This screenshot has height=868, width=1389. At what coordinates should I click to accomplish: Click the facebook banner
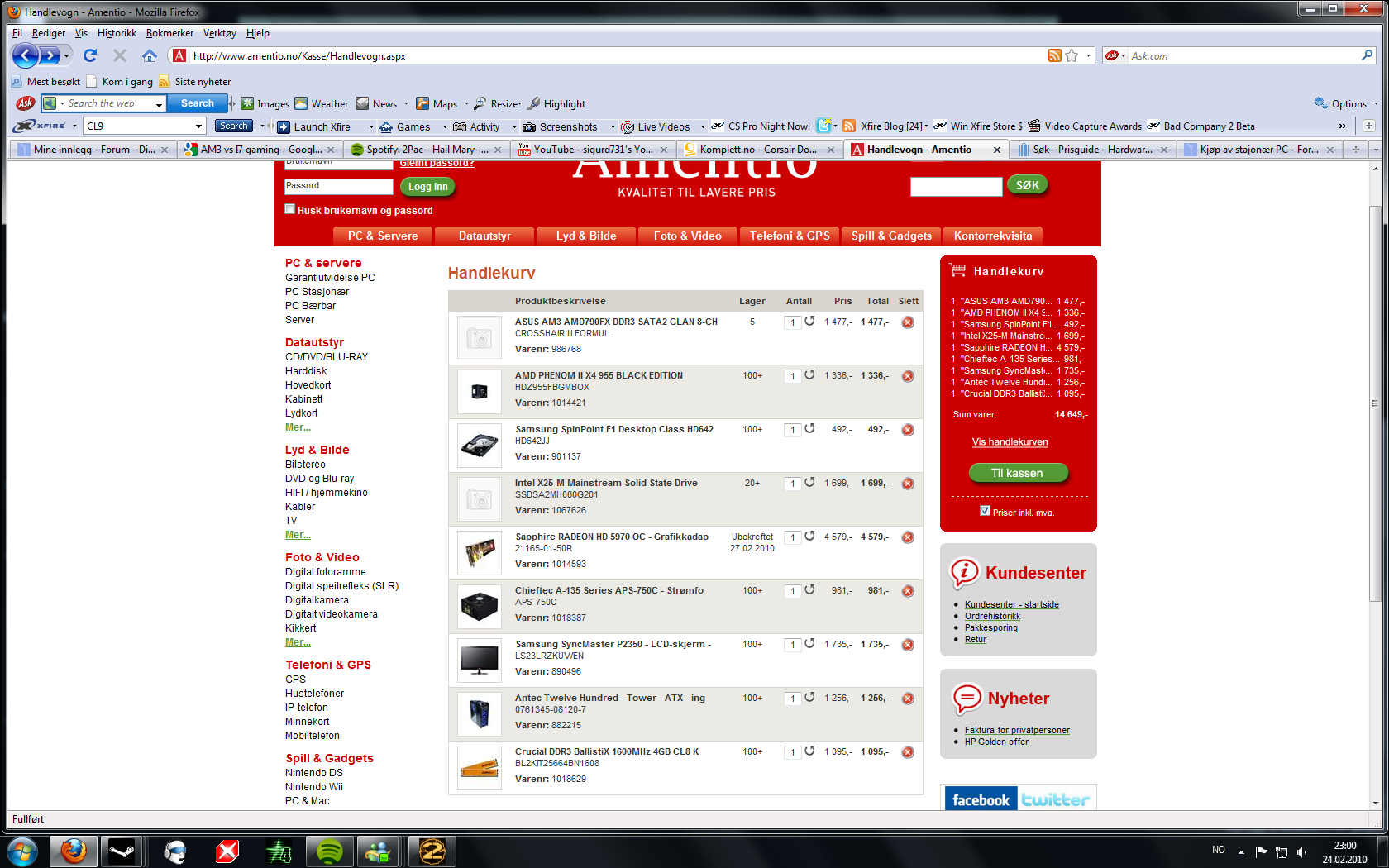click(981, 799)
